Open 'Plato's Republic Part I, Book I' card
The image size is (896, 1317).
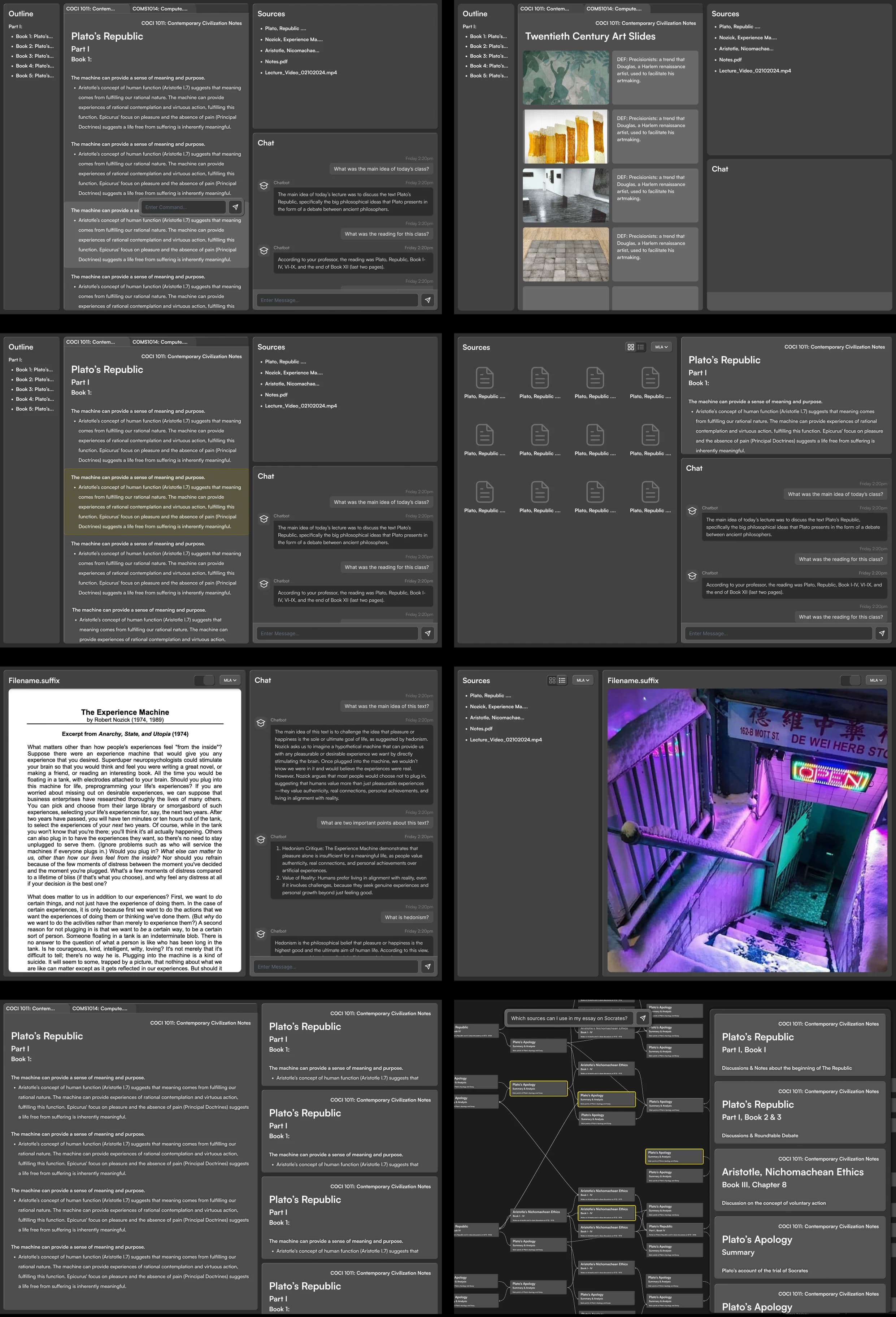pyautogui.click(x=800, y=1044)
